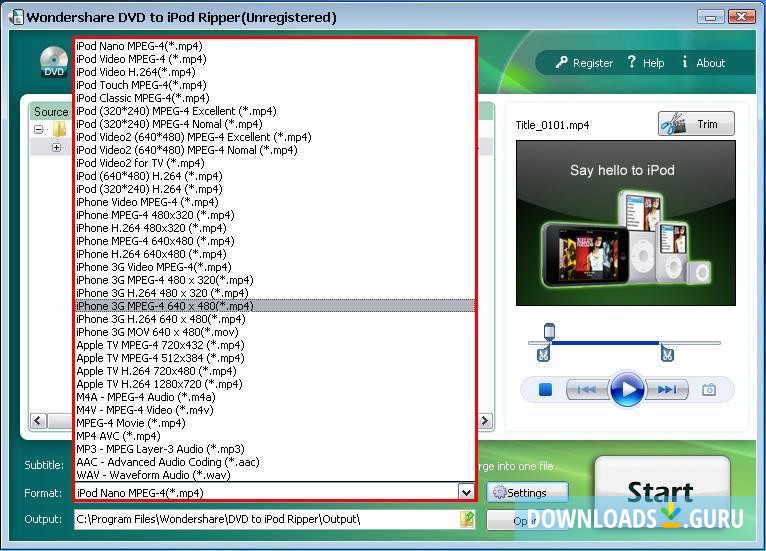The width and height of the screenshot is (766, 551).
Task: Select M4V - MPEG-4 Video (*.m4v)
Action: click(x=275, y=410)
